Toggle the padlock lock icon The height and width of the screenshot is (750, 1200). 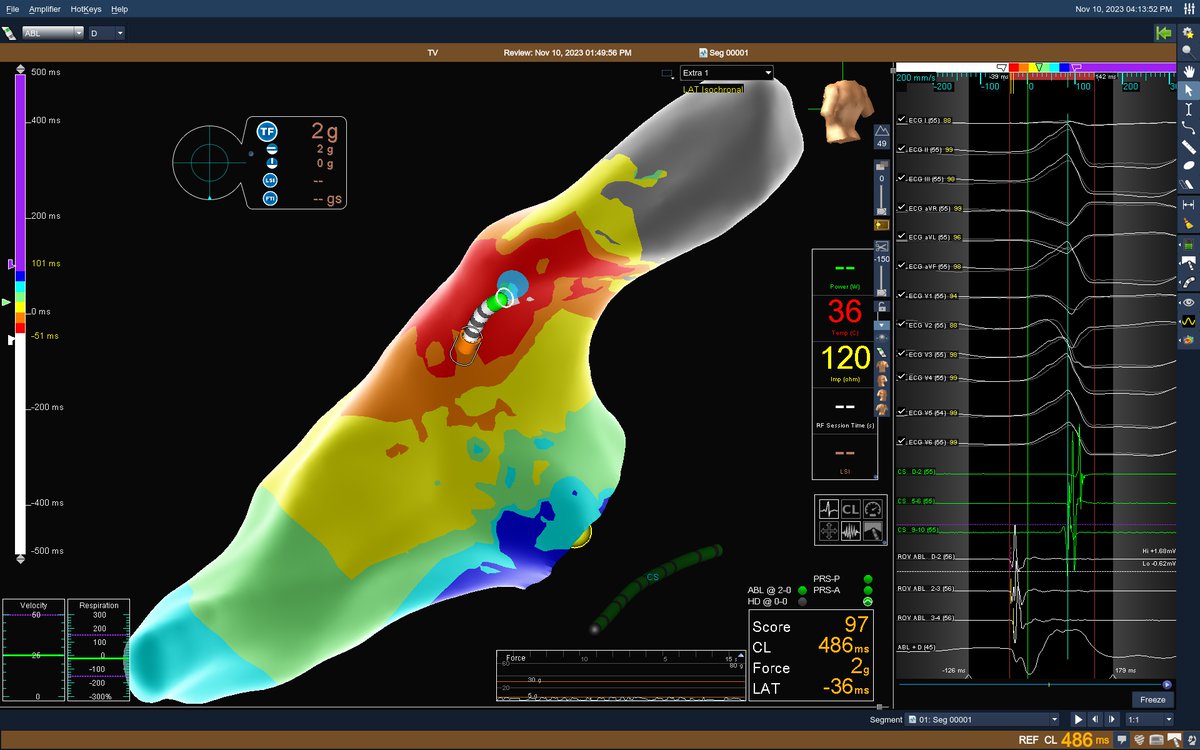click(881, 307)
